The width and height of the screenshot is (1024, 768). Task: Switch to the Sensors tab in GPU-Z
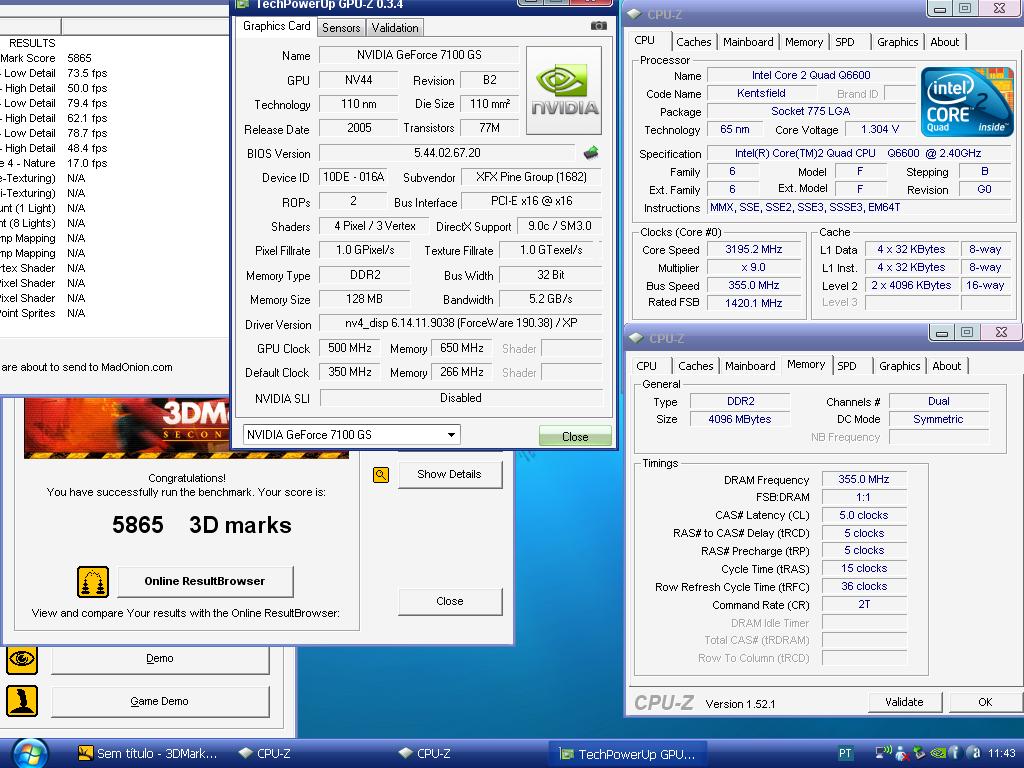click(341, 27)
